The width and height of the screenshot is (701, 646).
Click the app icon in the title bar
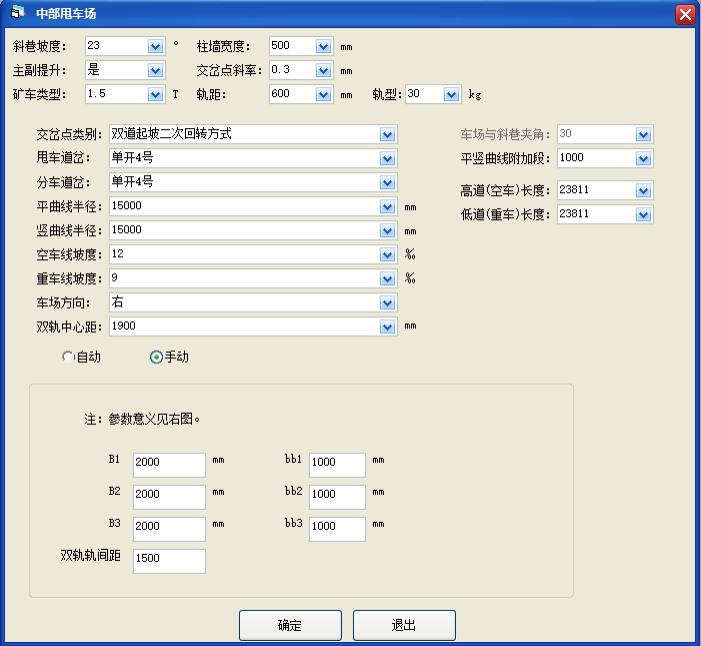point(17,13)
